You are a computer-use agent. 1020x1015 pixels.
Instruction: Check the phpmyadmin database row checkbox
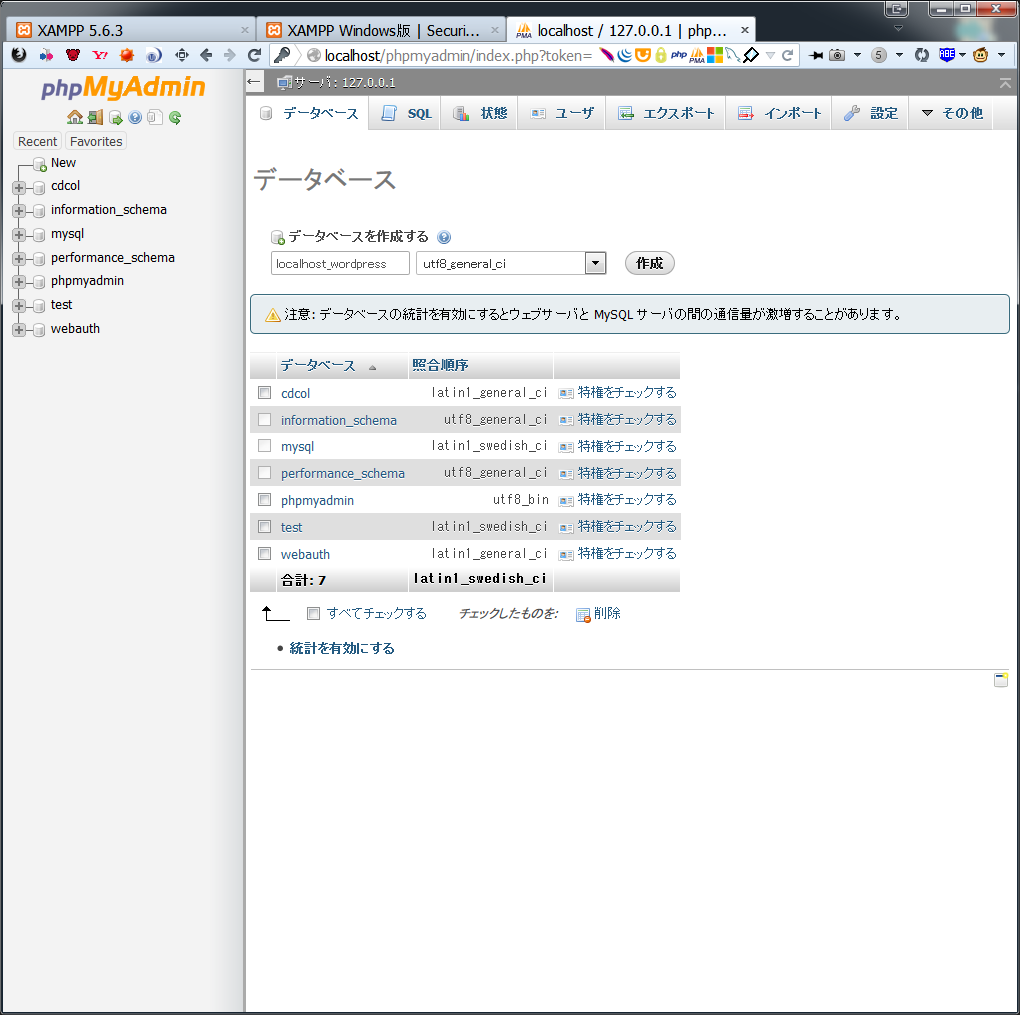coord(265,500)
